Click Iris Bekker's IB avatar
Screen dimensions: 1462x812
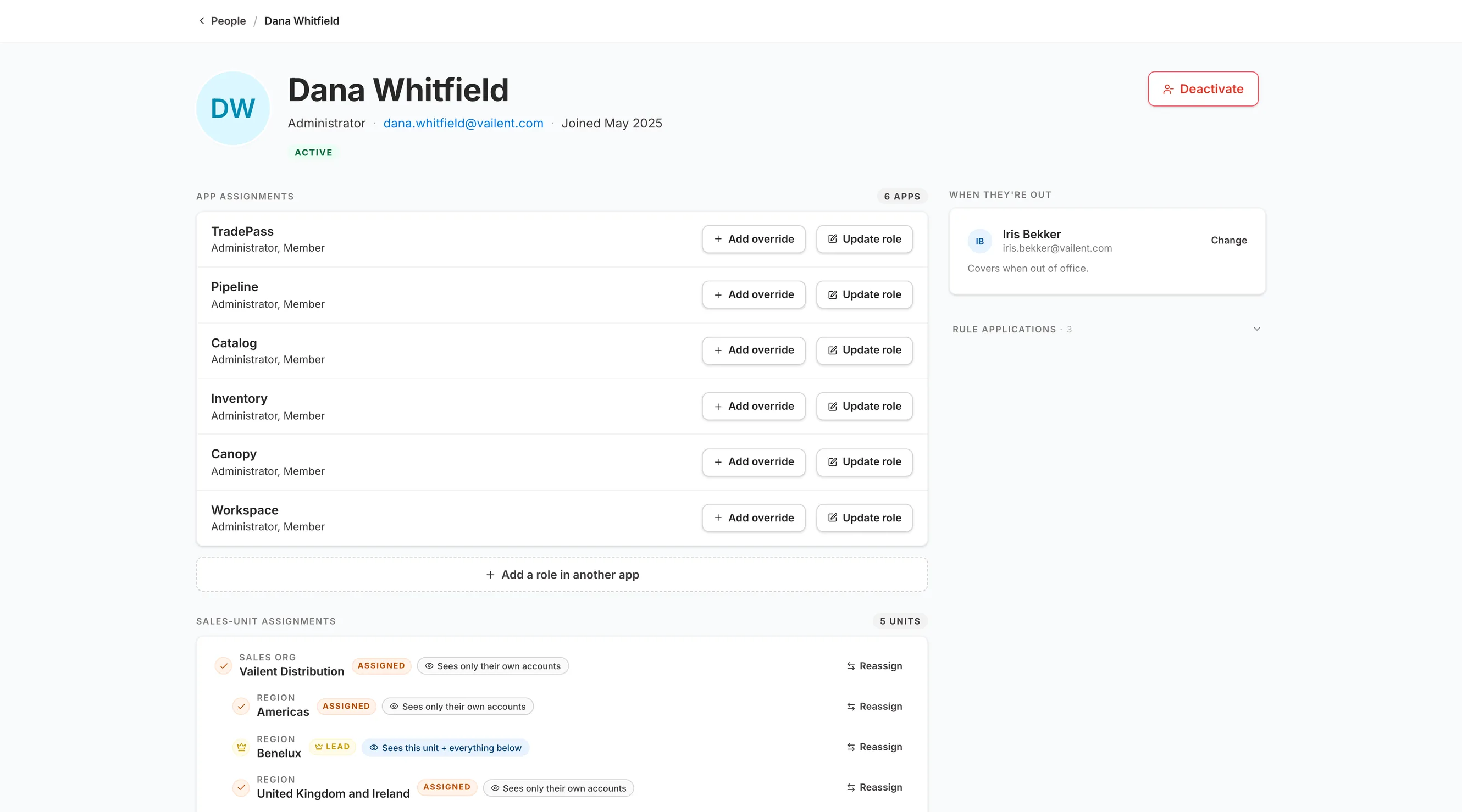click(979, 241)
